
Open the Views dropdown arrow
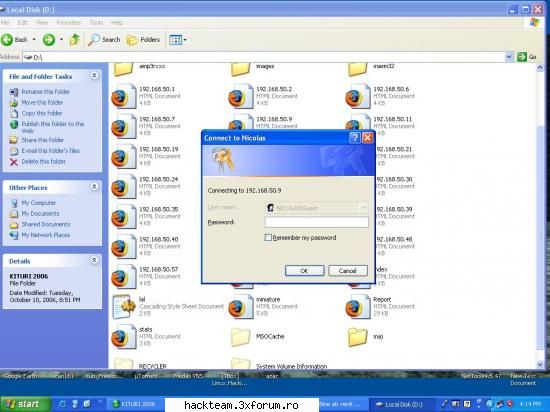(x=185, y=40)
